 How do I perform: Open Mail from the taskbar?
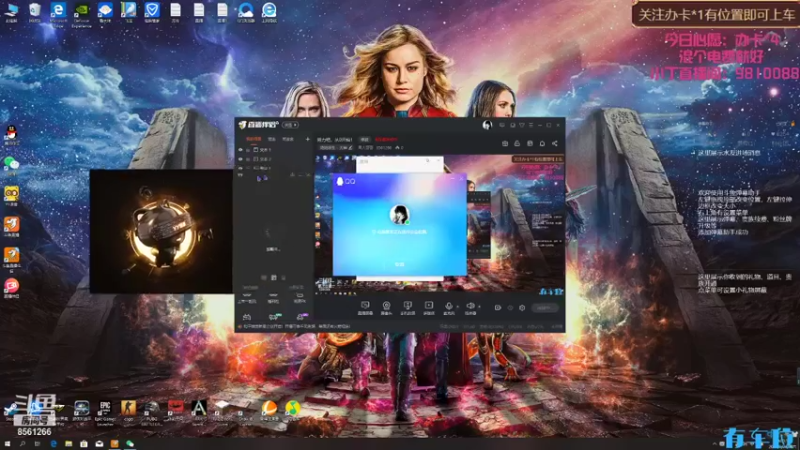pyautogui.click(x=99, y=444)
